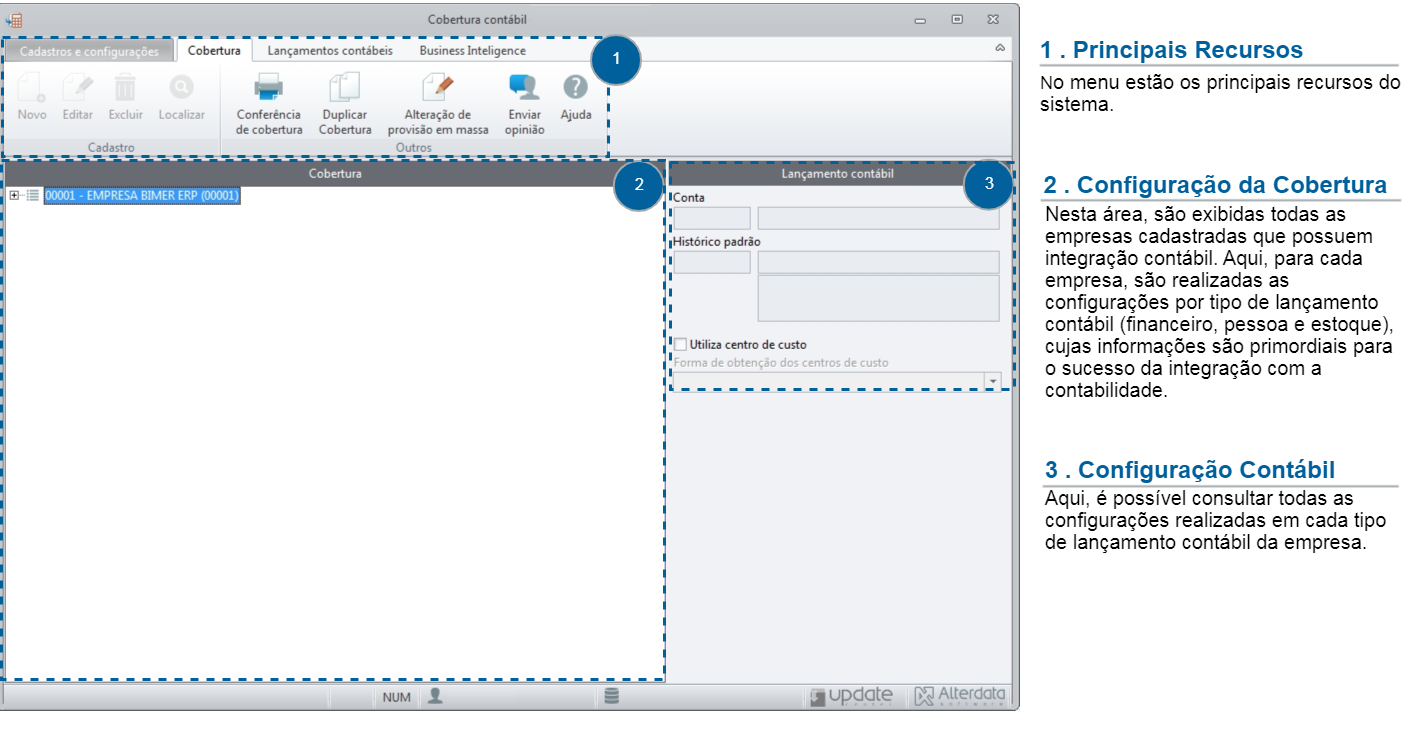The width and height of the screenshot is (1428, 730).
Task: Open Forma de obtenção dos centros dropdown
Action: point(992,382)
